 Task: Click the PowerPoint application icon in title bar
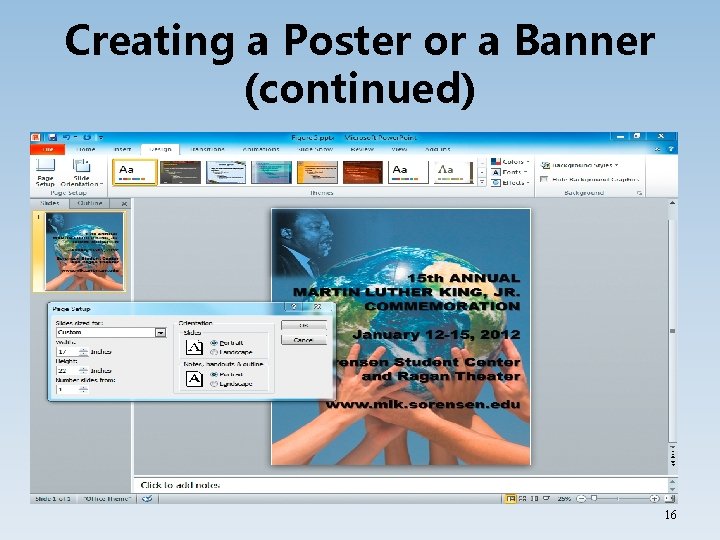[x=36, y=137]
